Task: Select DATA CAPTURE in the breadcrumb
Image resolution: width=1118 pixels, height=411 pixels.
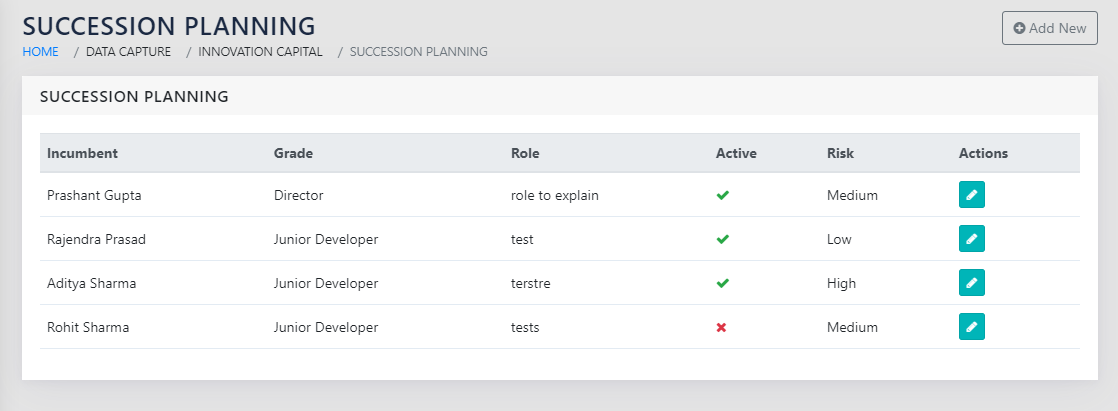Action: pyautogui.click(x=128, y=52)
